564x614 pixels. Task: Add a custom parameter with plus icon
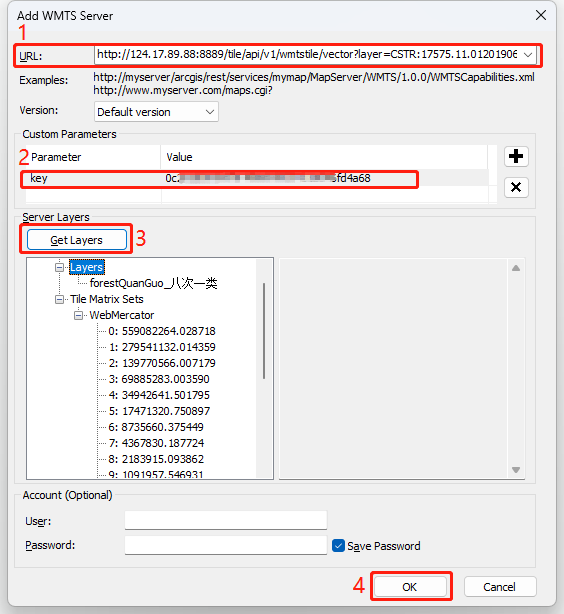(x=516, y=157)
